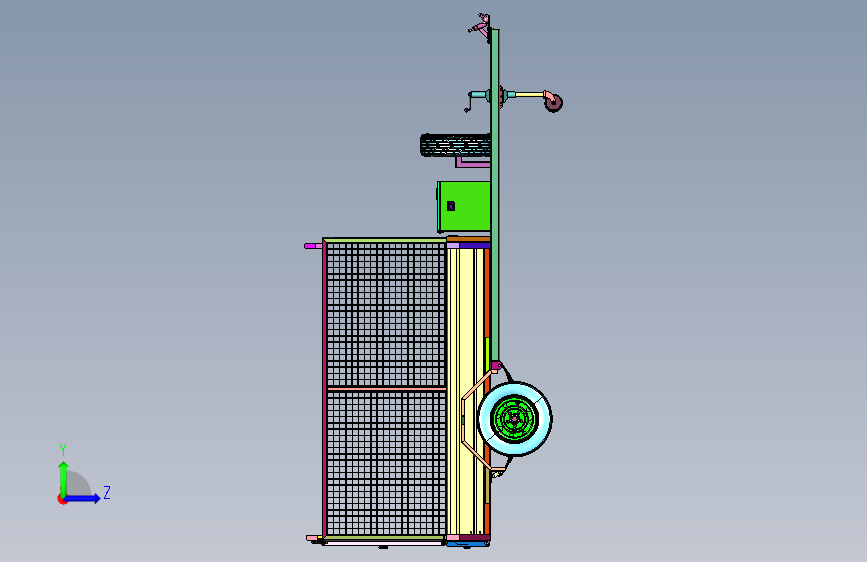Select the tan mudguard frame beside wheel
This screenshot has width=867, height=562.
477,419
